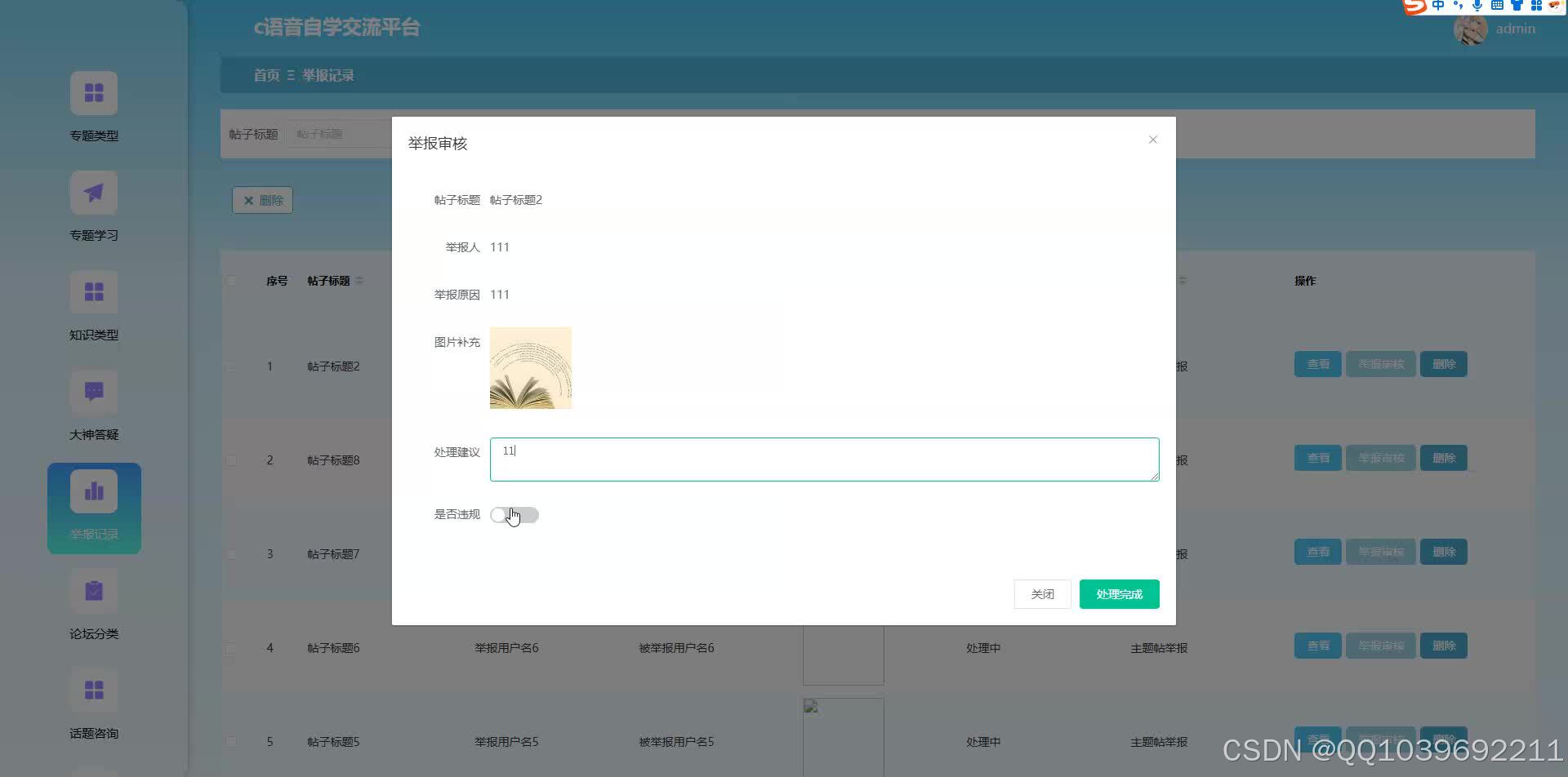The image size is (1568, 777).
Task: Toggle the 是否违规 switch on
Action: [x=514, y=514]
